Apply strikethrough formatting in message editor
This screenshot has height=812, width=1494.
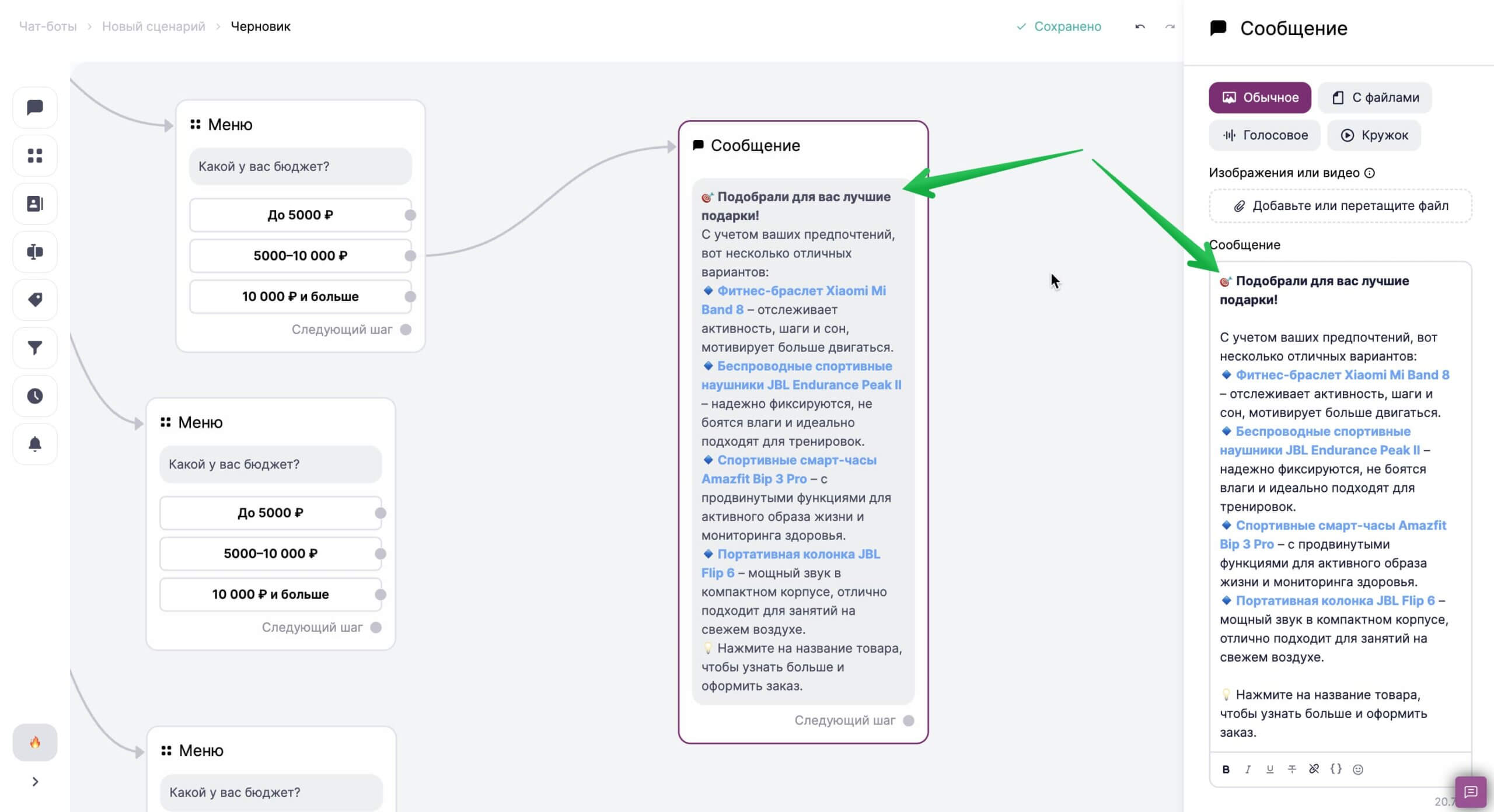point(1292,769)
